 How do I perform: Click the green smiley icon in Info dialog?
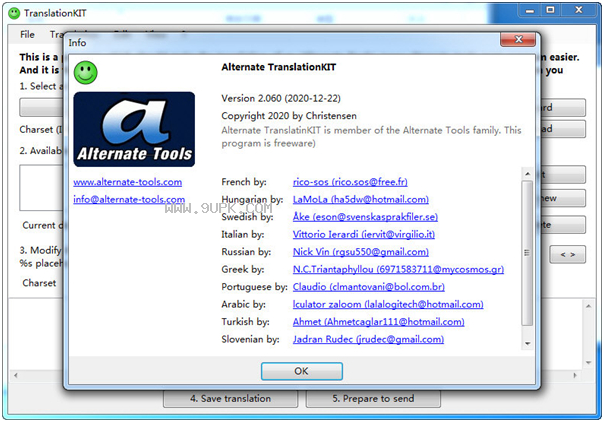[86, 72]
